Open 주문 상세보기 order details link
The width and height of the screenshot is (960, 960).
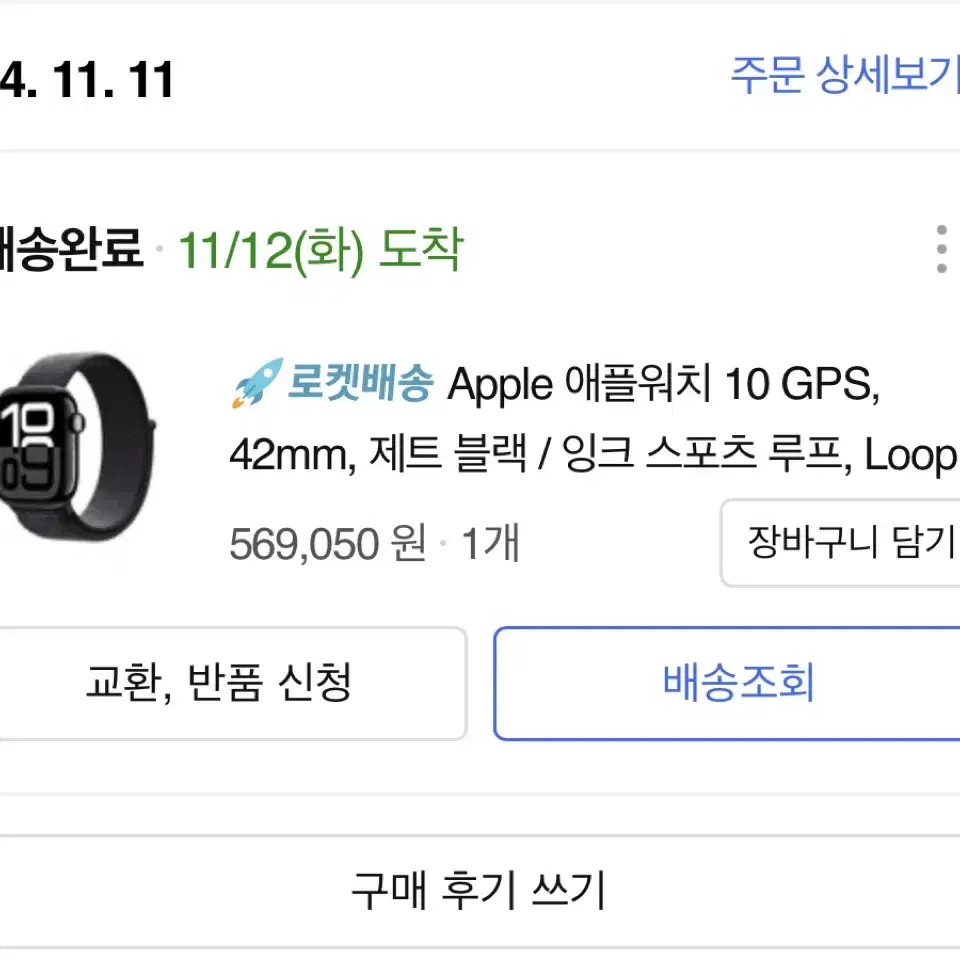(x=845, y=75)
